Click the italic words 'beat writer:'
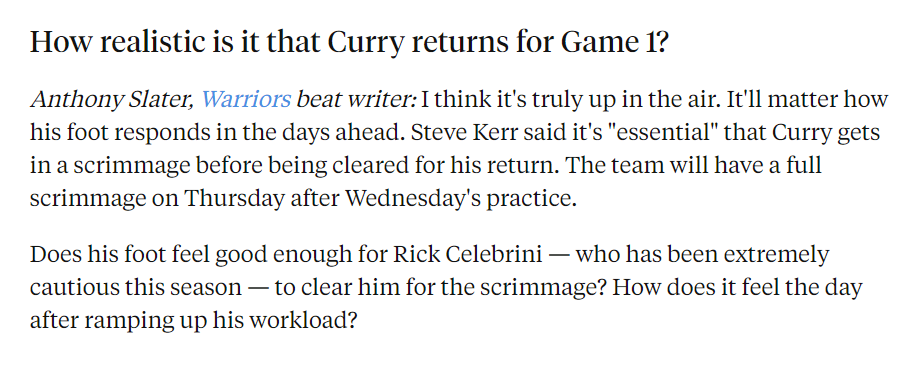The image size is (916, 368). click(x=356, y=100)
